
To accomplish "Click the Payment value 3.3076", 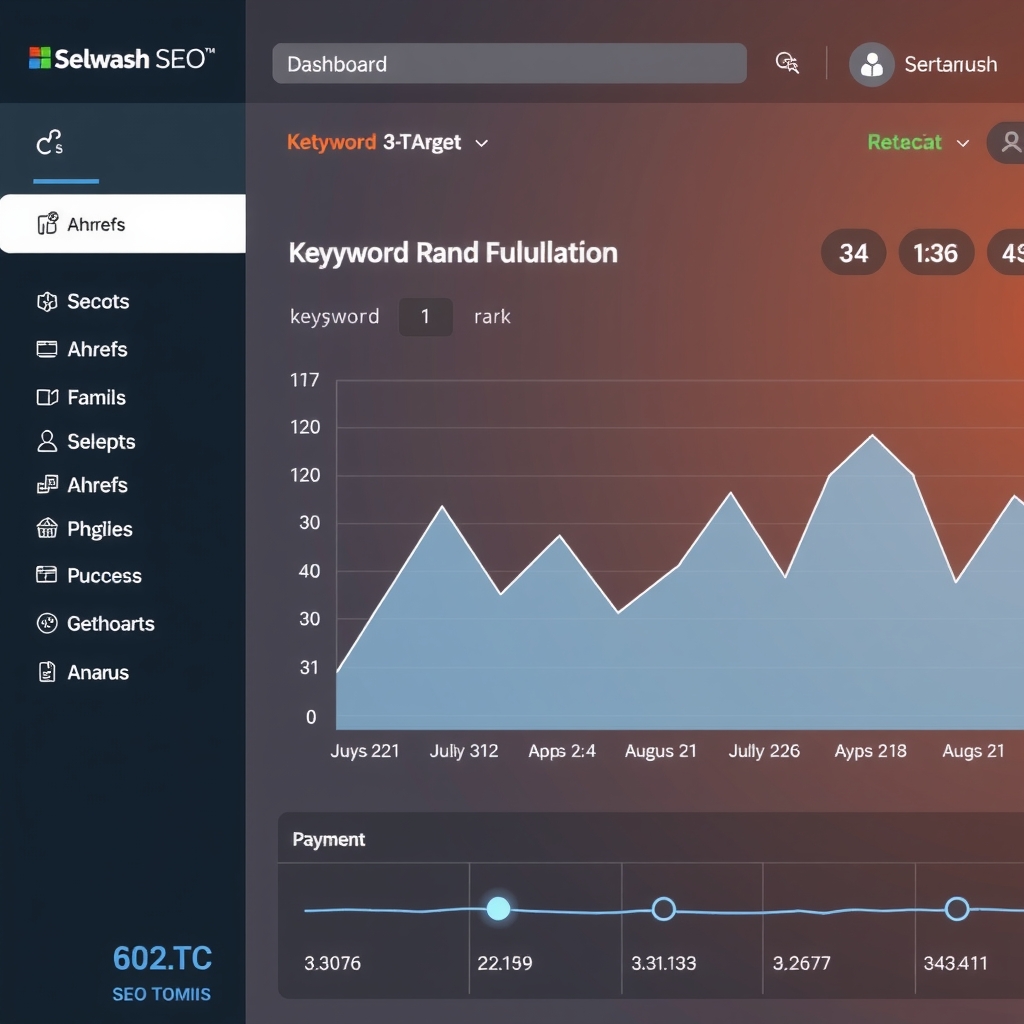I will (332, 963).
